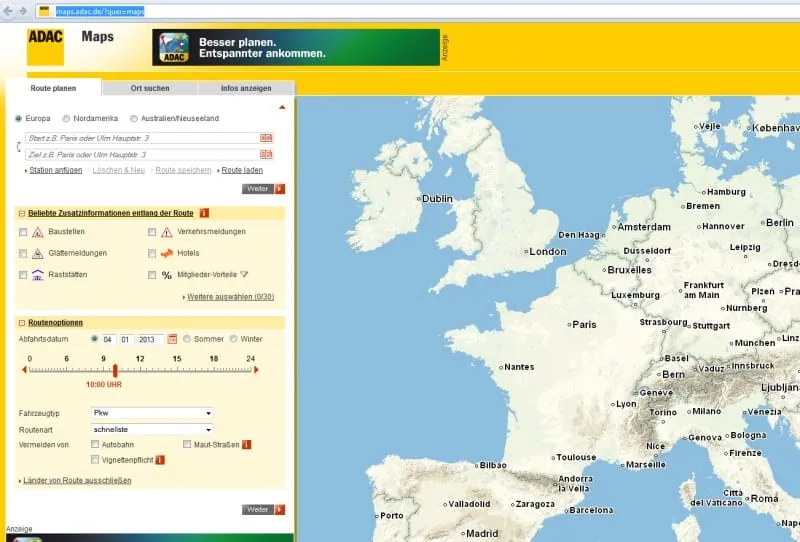Check the Autobahn avoidance box
This screenshot has width=800, height=542.
click(95, 444)
